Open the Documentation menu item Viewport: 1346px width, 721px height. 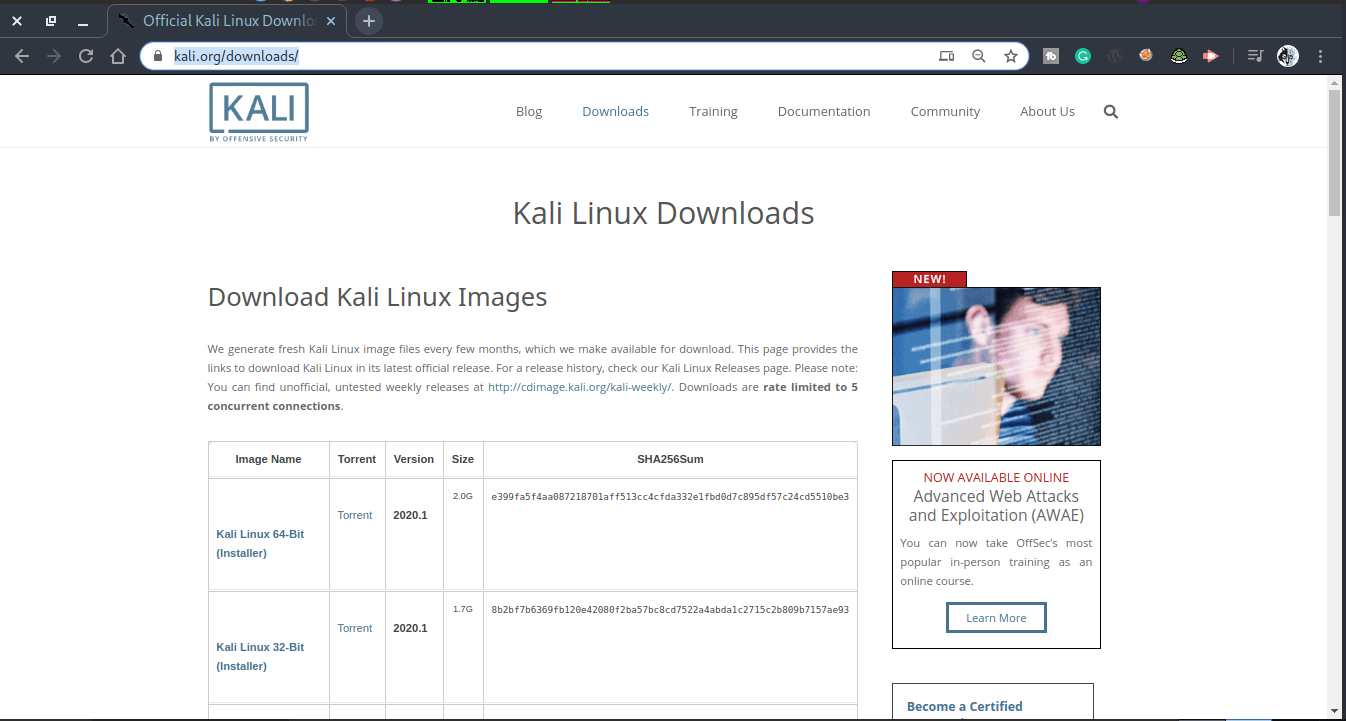pos(824,112)
